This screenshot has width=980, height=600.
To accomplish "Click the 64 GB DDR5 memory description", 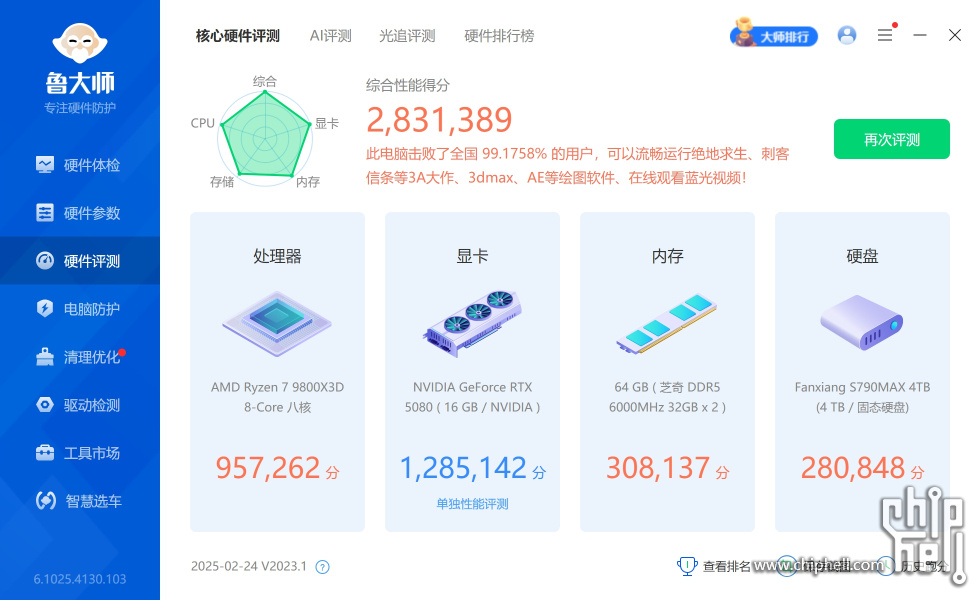I will (668, 397).
